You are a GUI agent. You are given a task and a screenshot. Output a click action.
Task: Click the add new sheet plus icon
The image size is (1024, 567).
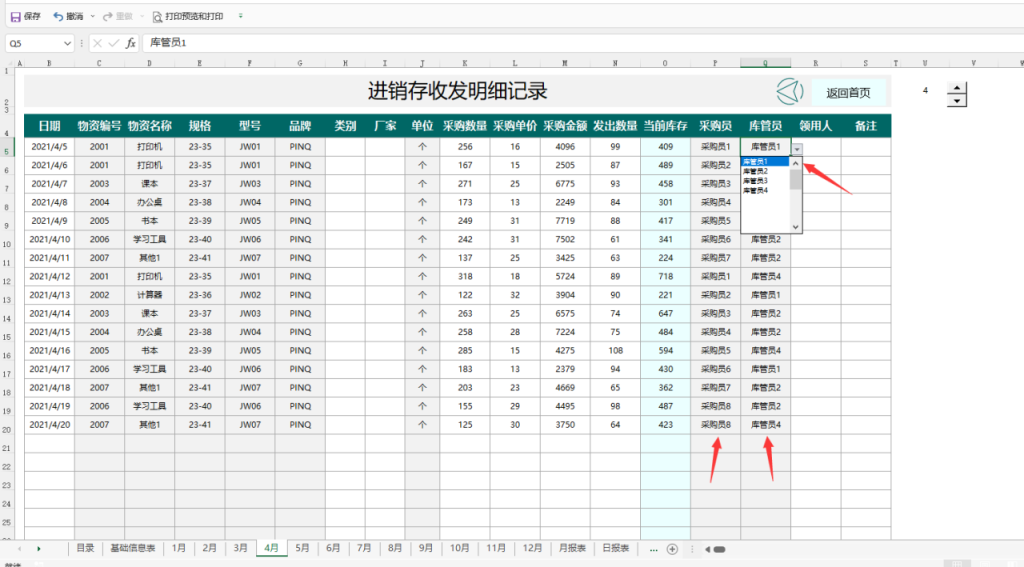coord(672,549)
